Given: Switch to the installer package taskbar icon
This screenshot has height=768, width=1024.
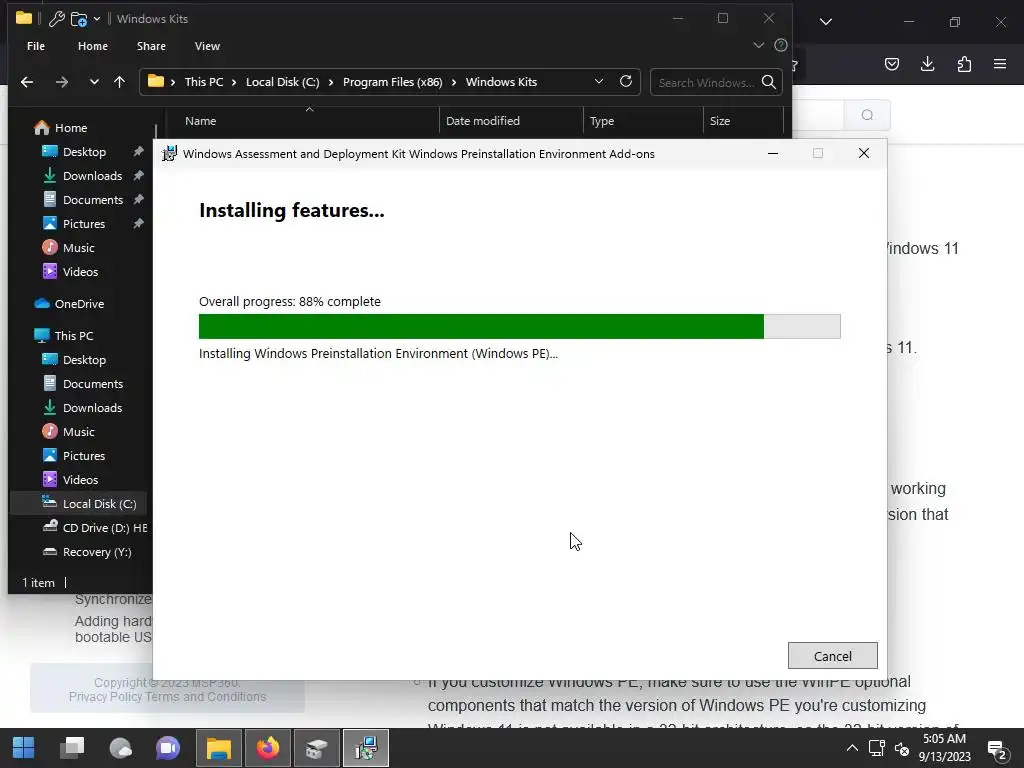Looking at the screenshot, I should tap(317, 748).
